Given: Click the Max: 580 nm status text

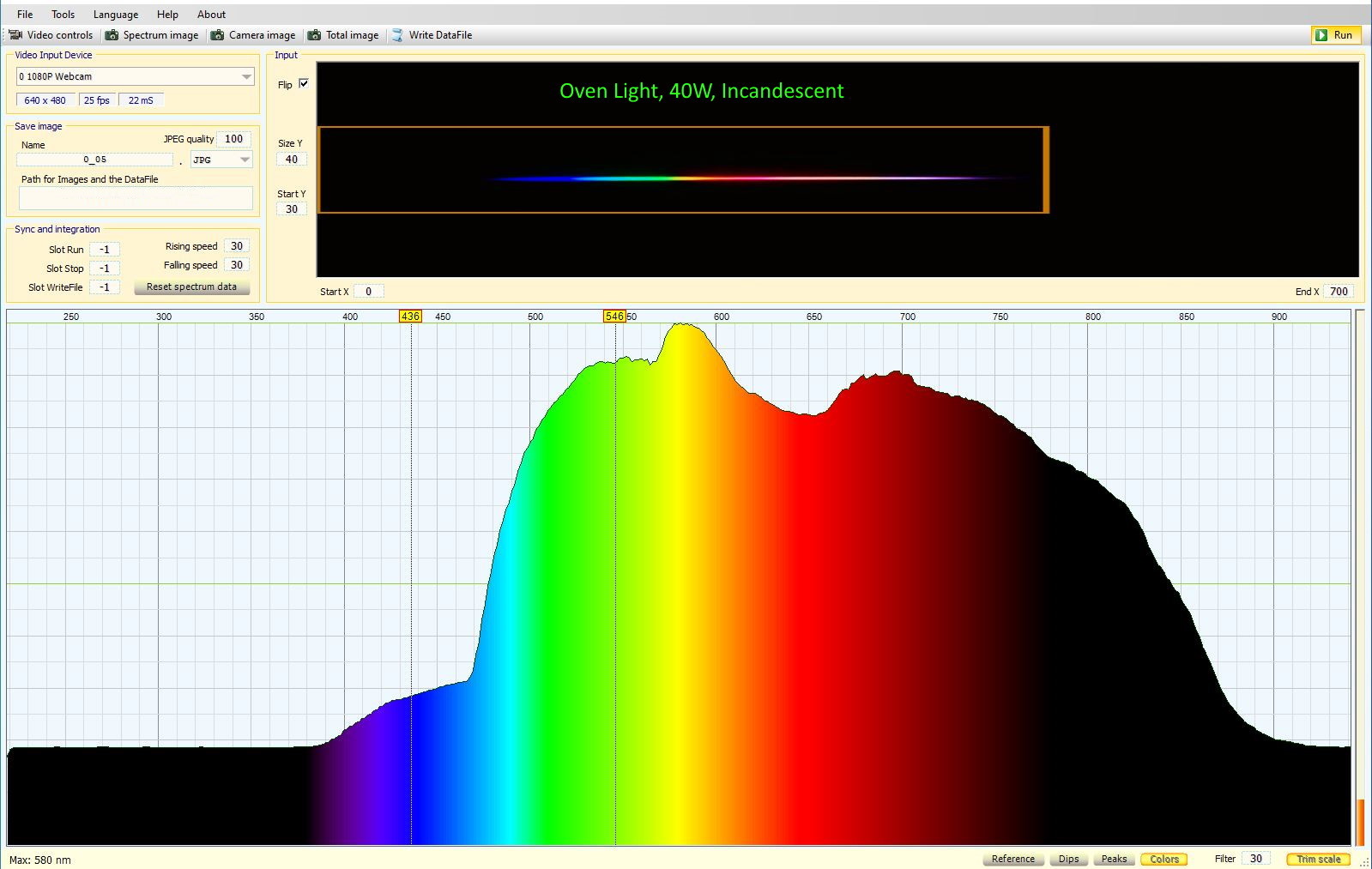Looking at the screenshot, I should (40, 860).
